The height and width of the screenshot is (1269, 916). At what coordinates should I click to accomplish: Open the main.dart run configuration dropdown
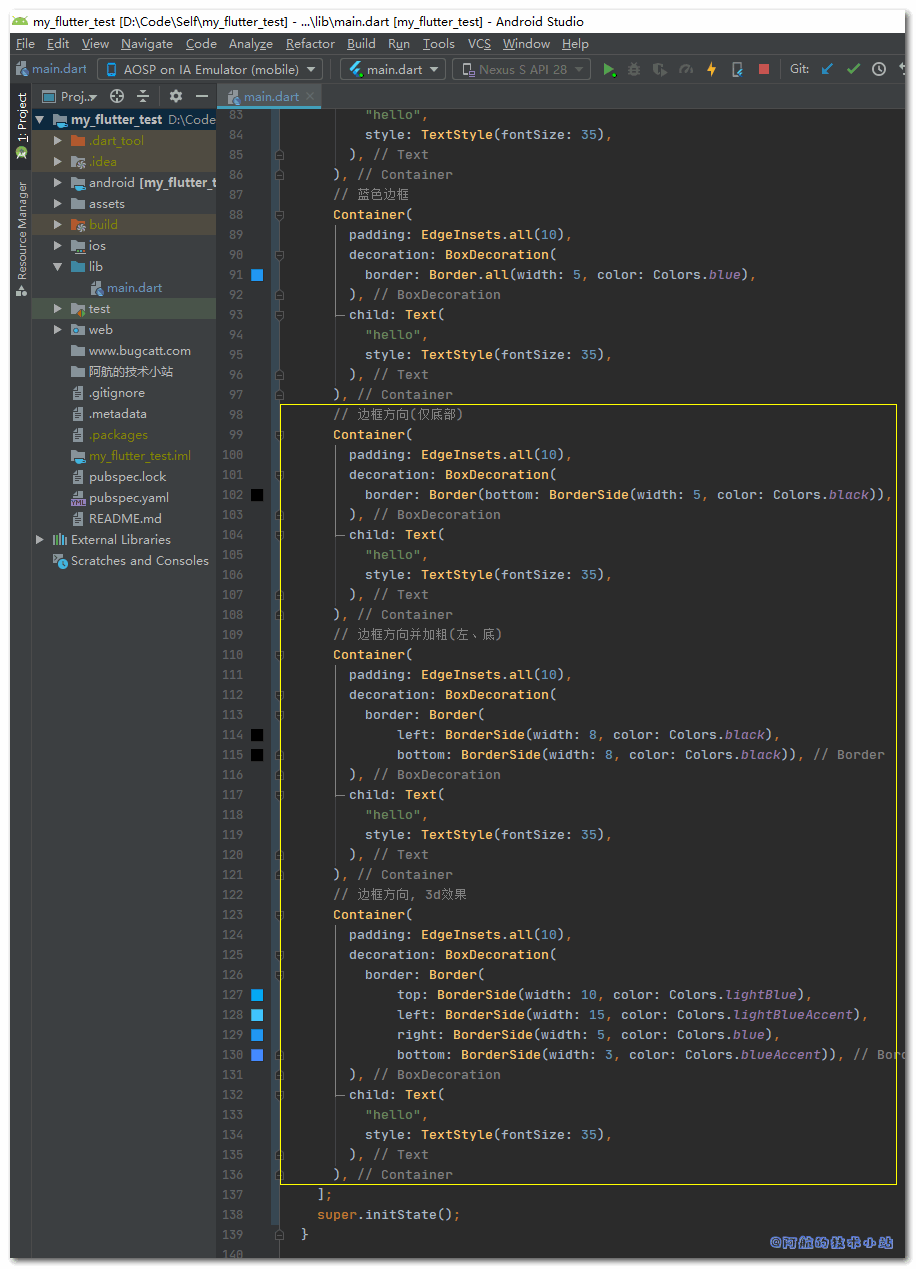[x=393, y=69]
